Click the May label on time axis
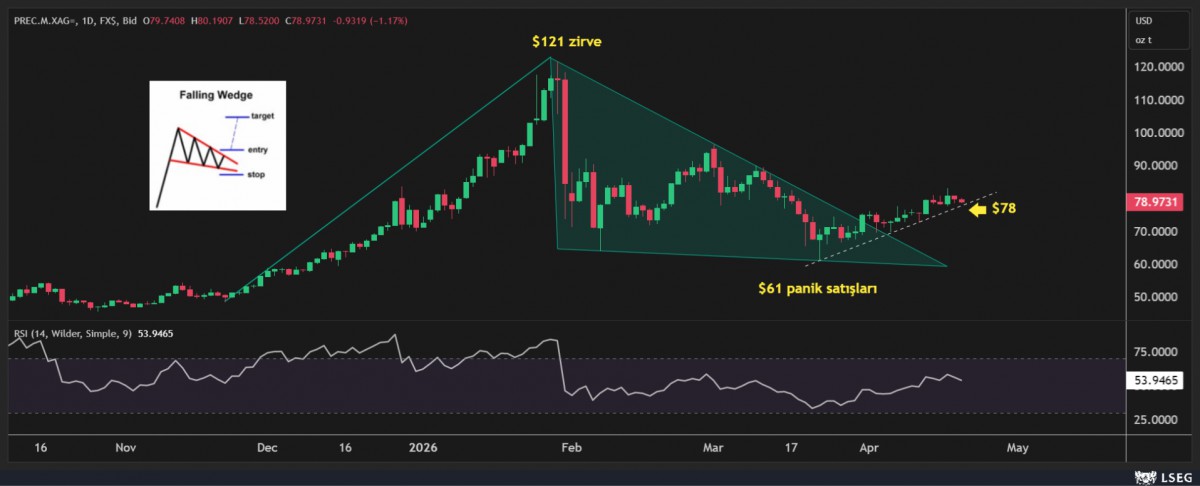1200x486 pixels. pyautogui.click(x=1017, y=449)
